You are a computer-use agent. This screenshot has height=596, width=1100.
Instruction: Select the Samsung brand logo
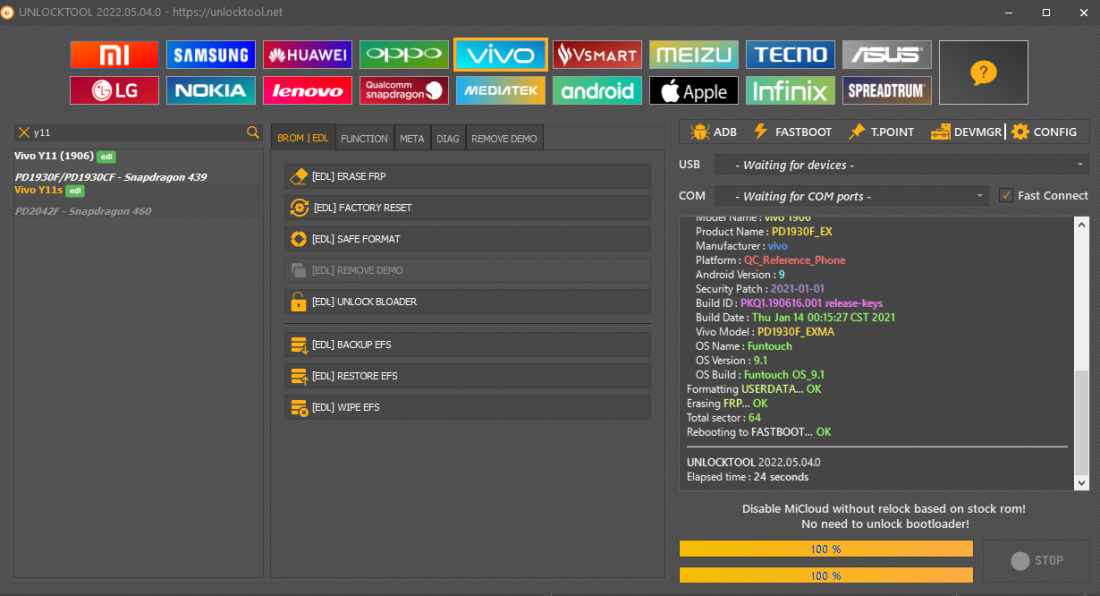[210, 55]
